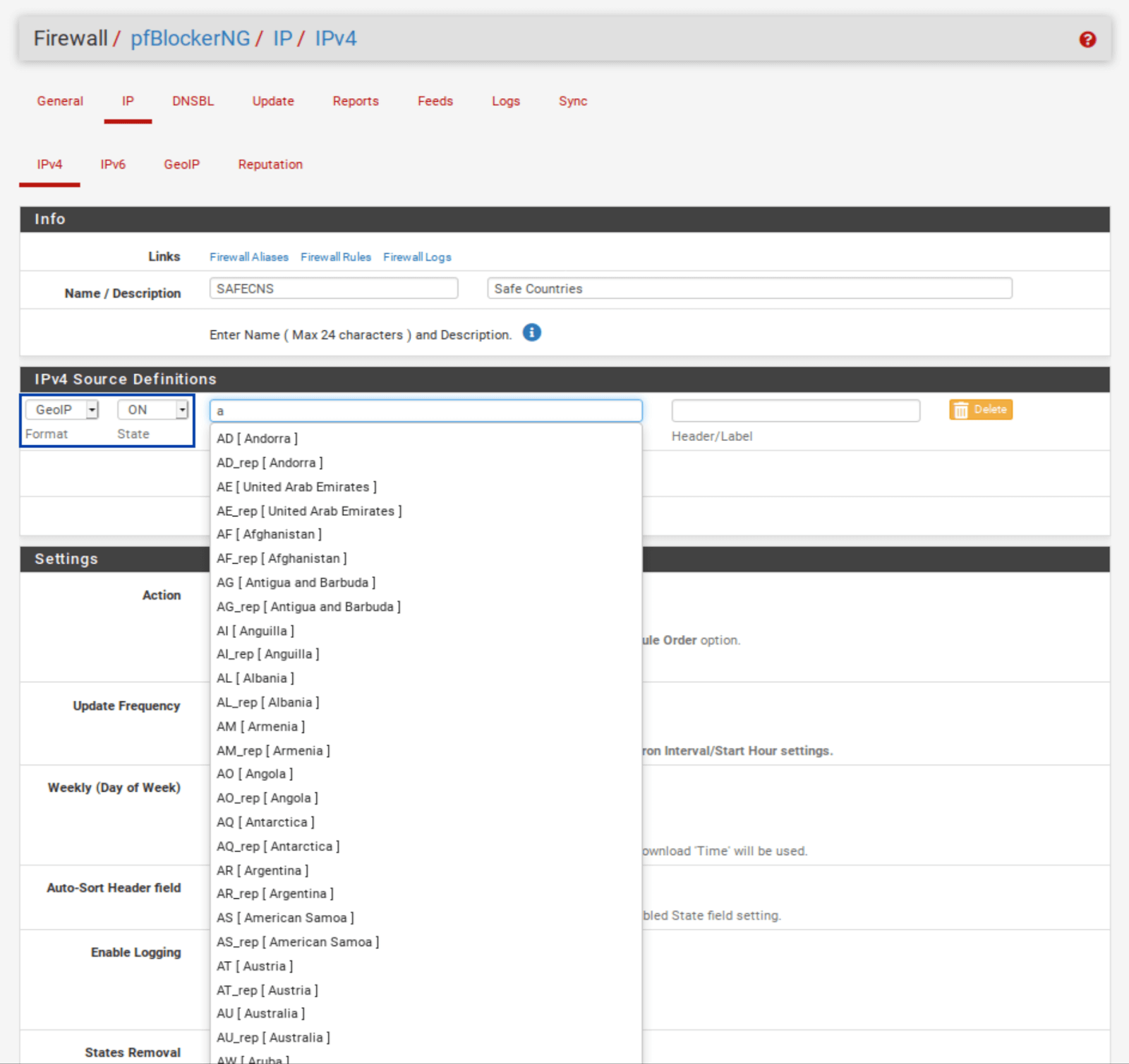Open the Firewall Aliases link
This screenshot has width=1129, height=1064.
click(x=249, y=257)
